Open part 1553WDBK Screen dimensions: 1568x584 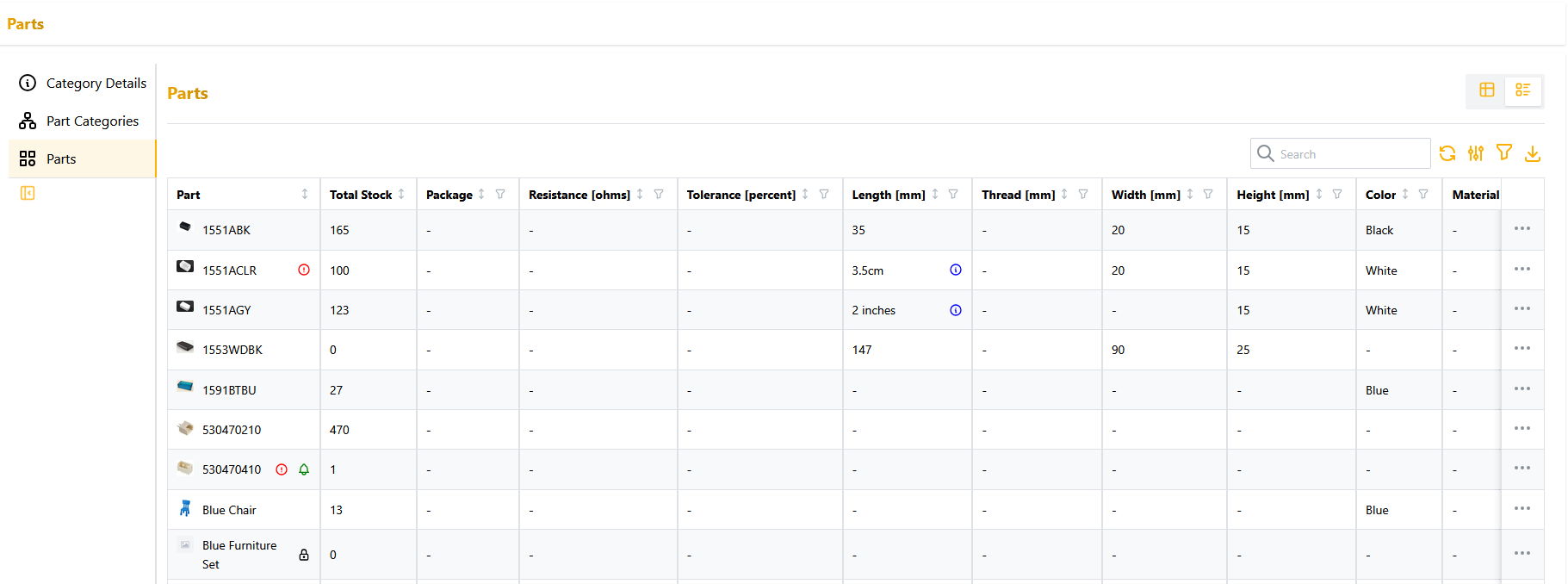232,350
